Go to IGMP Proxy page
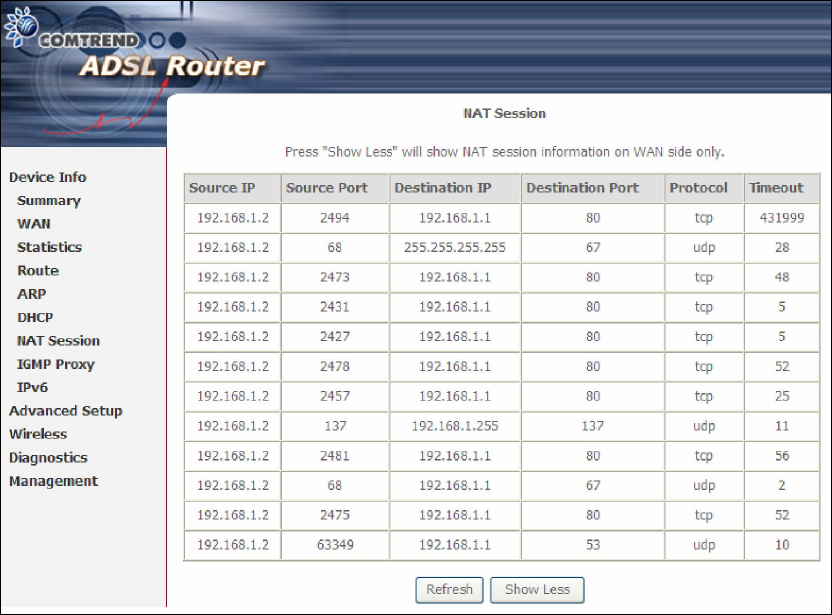This screenshot has height=615, width=832. (x=56, y=364)
